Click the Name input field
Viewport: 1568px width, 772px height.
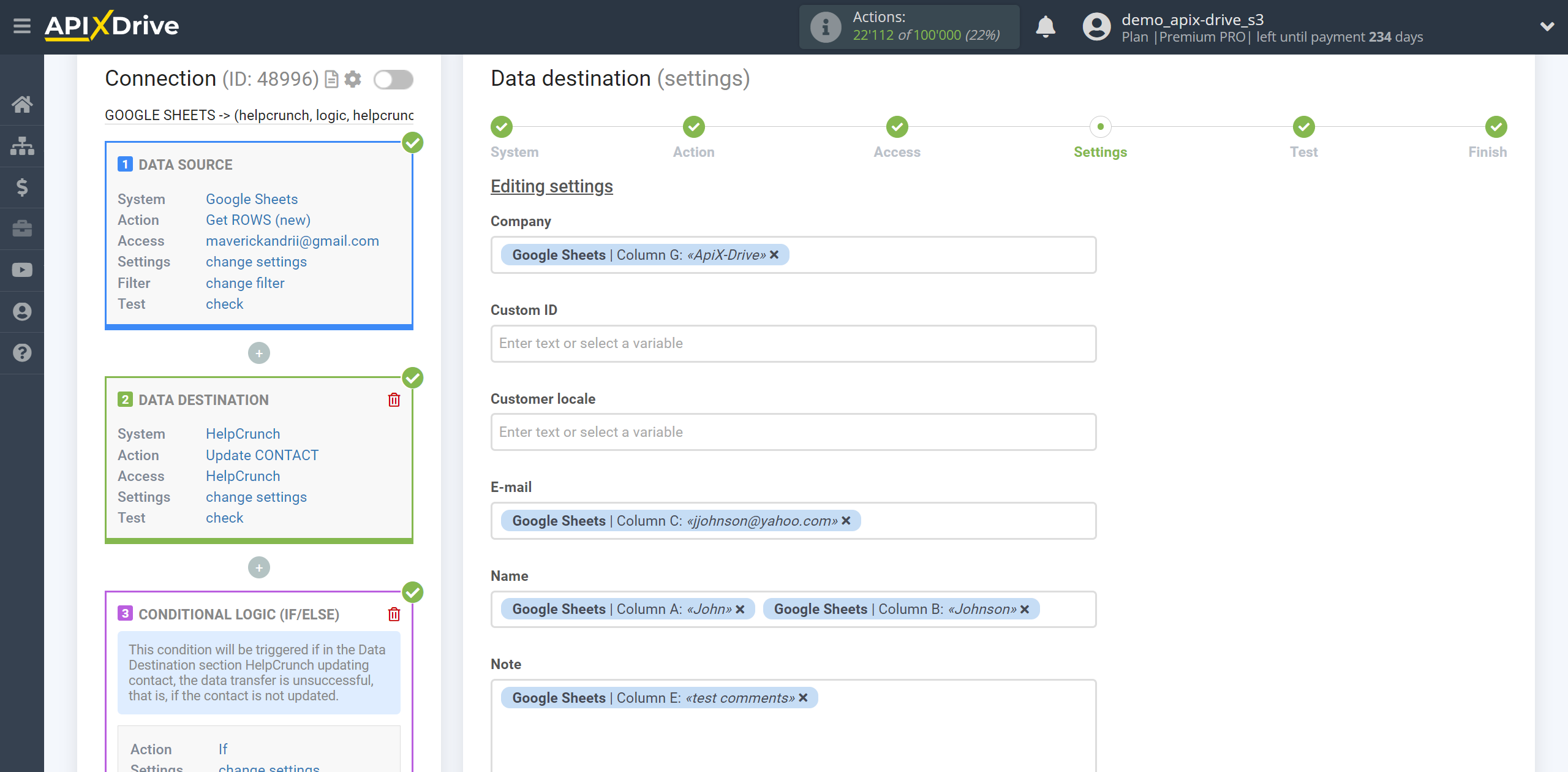pyautogui.click(x=793, y=609)
